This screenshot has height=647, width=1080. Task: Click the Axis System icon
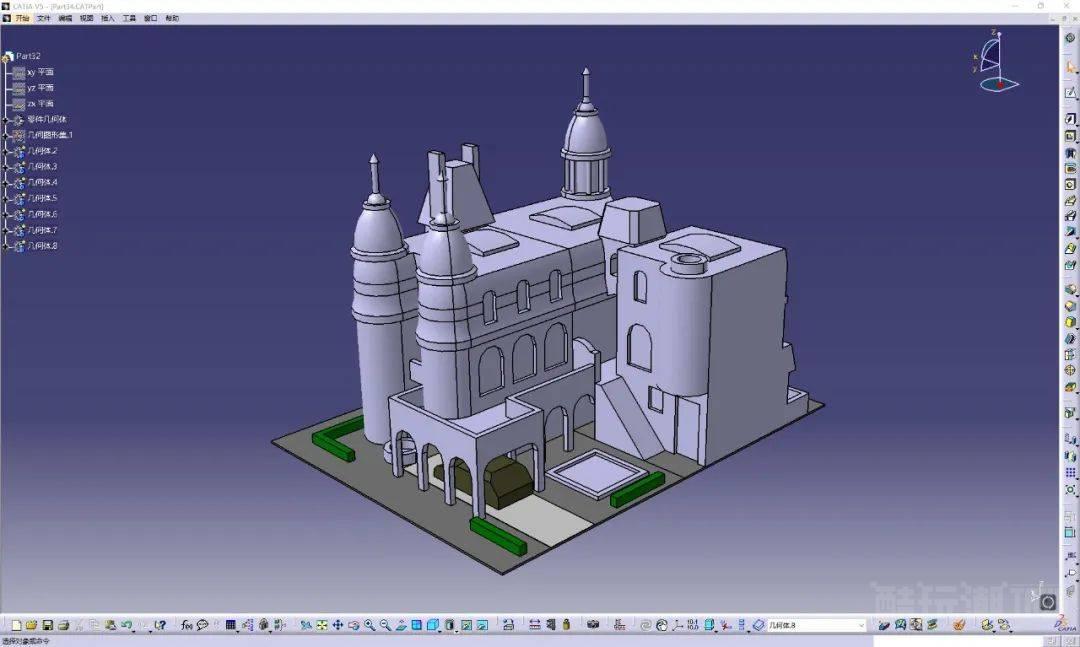tap(678, 625)
